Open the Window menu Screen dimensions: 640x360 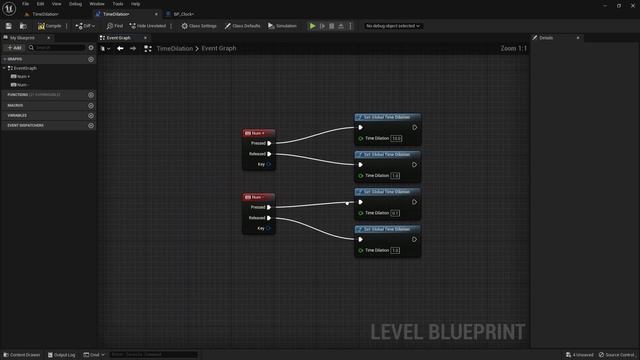click(97, 4)
